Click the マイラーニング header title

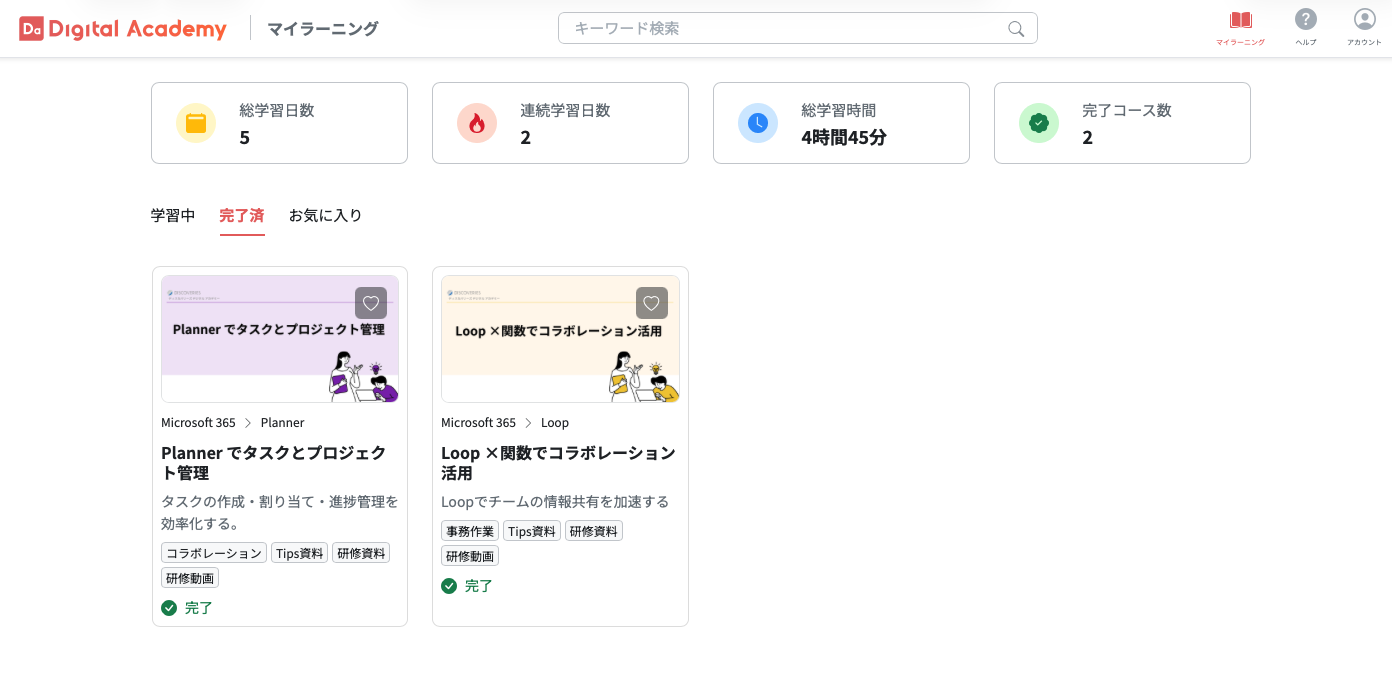tap(323, 29)
